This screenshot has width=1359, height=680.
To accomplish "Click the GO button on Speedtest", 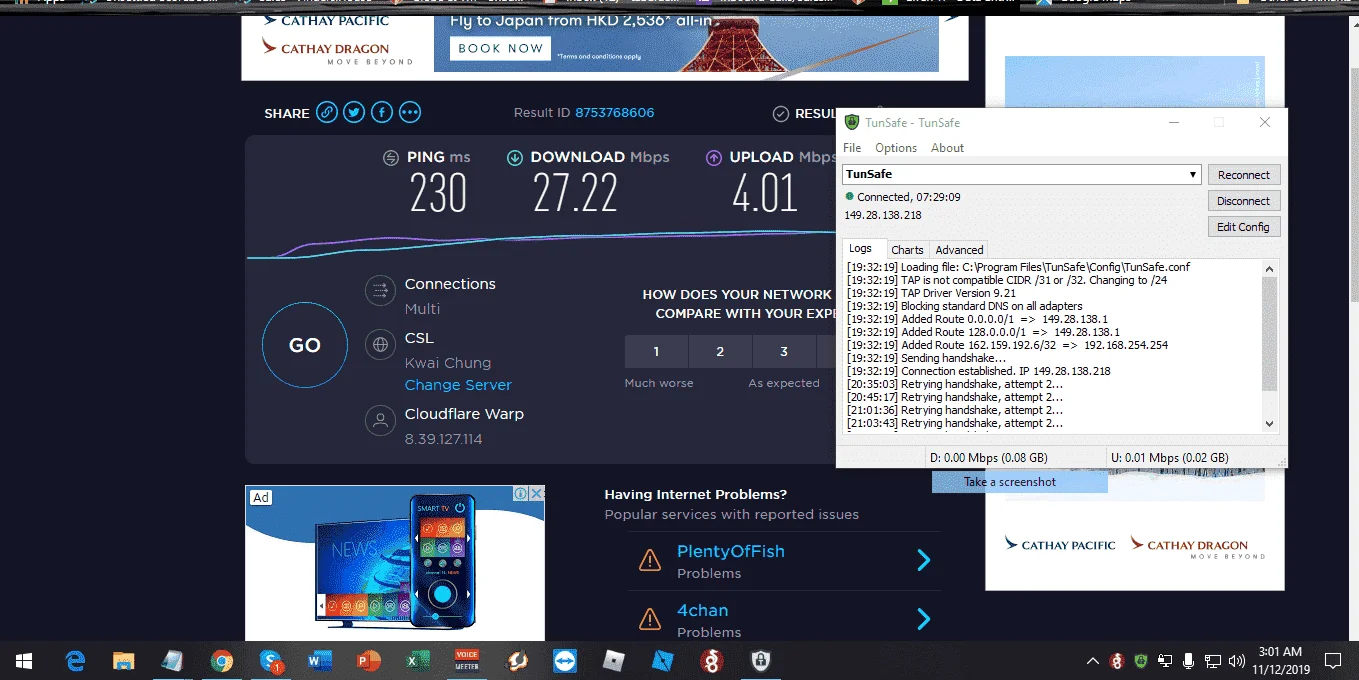I will (x=305, y=345).
